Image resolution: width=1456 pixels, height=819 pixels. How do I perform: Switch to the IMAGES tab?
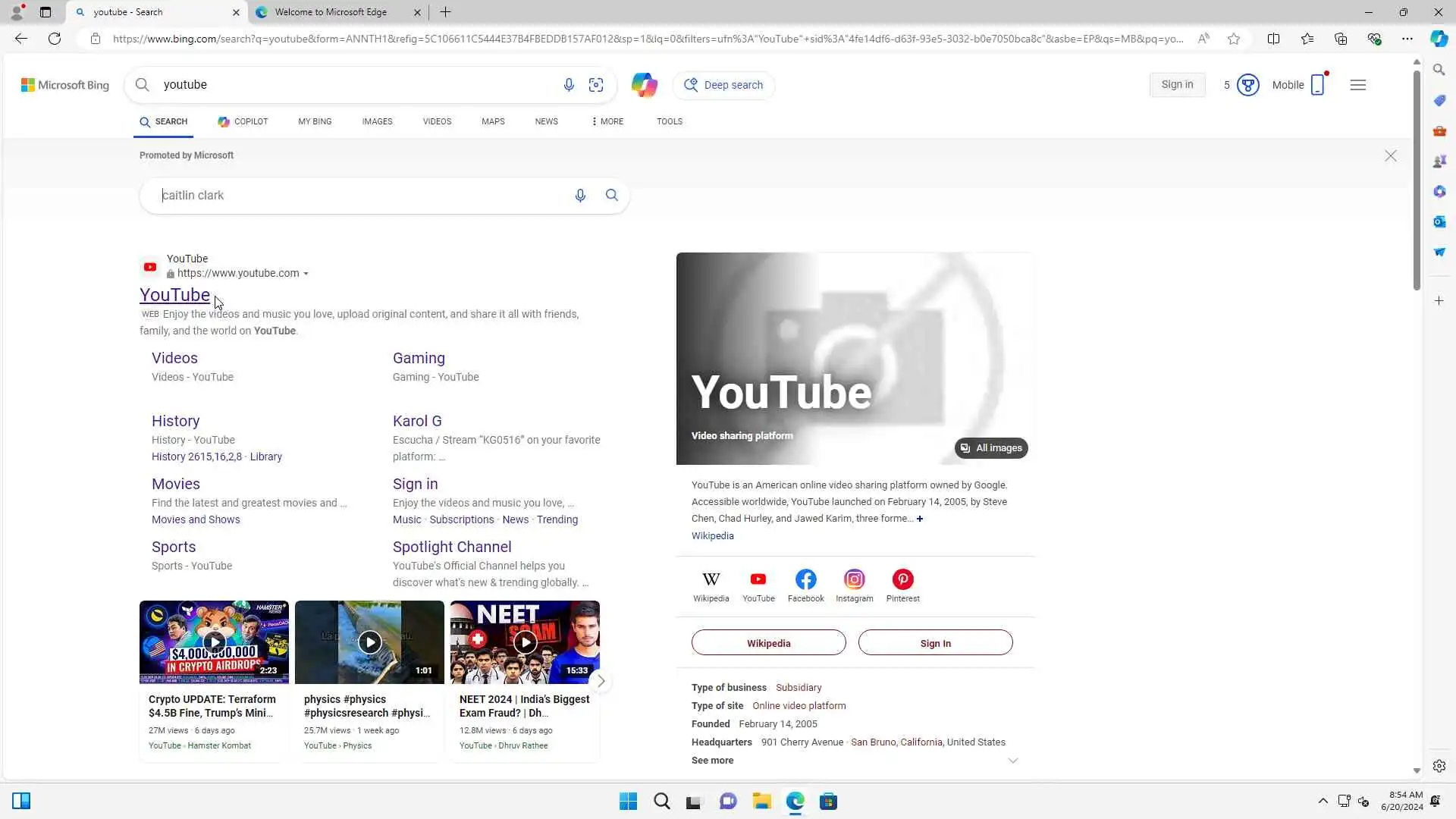point(377,121)
